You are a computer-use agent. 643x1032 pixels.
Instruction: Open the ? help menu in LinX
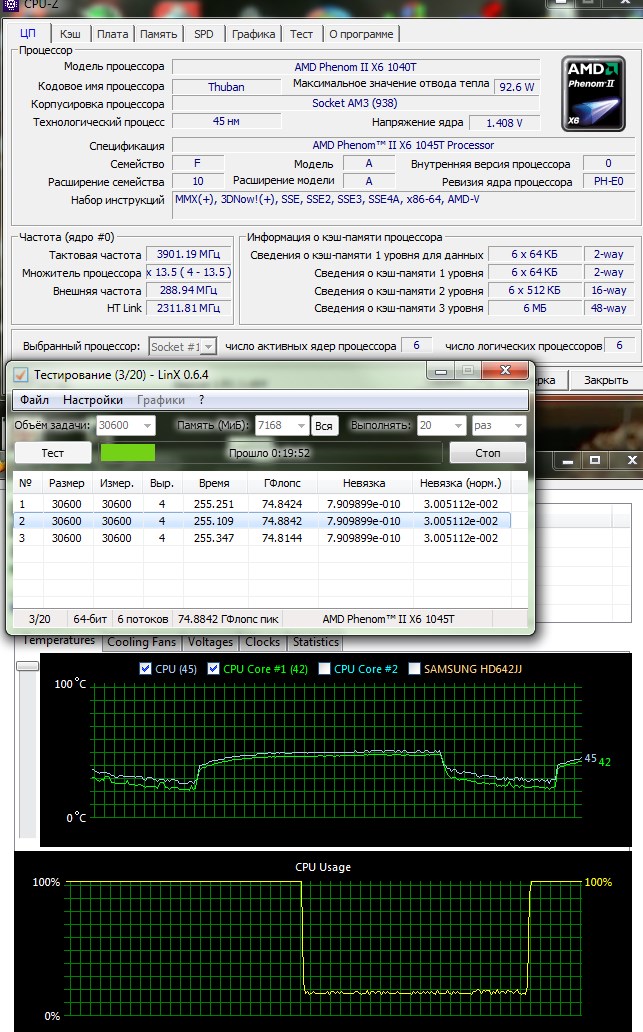[x=201, y=400]
